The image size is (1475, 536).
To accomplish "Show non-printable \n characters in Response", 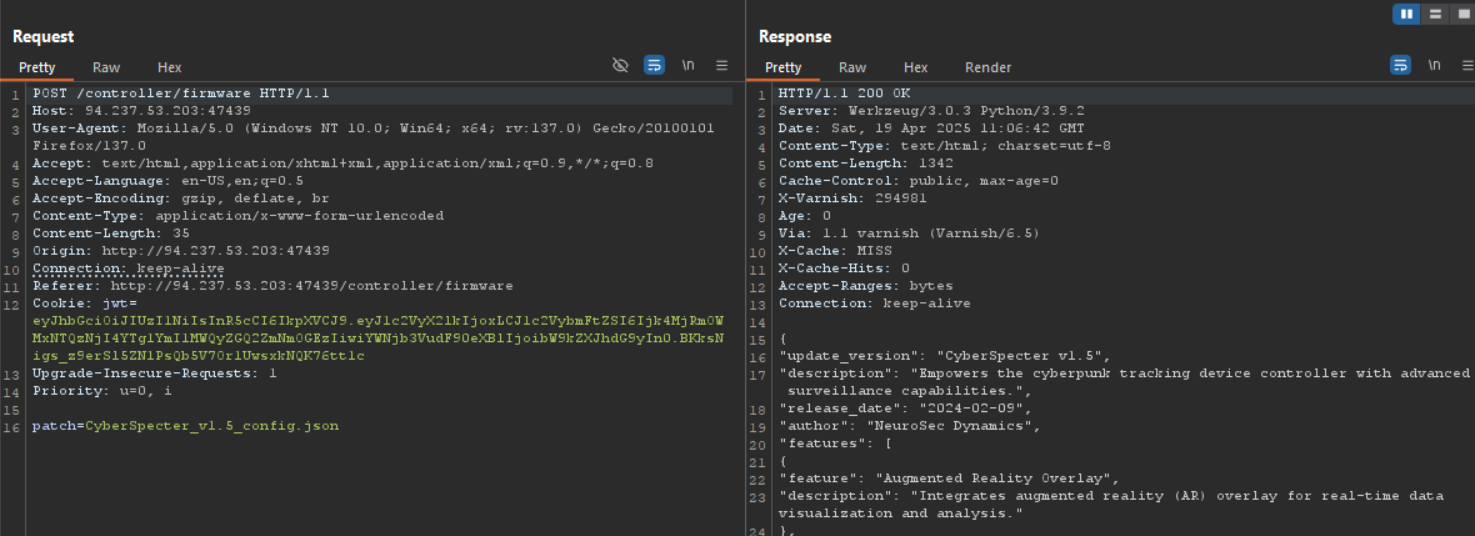I will pyautogui.click(x=1434, y=65).
